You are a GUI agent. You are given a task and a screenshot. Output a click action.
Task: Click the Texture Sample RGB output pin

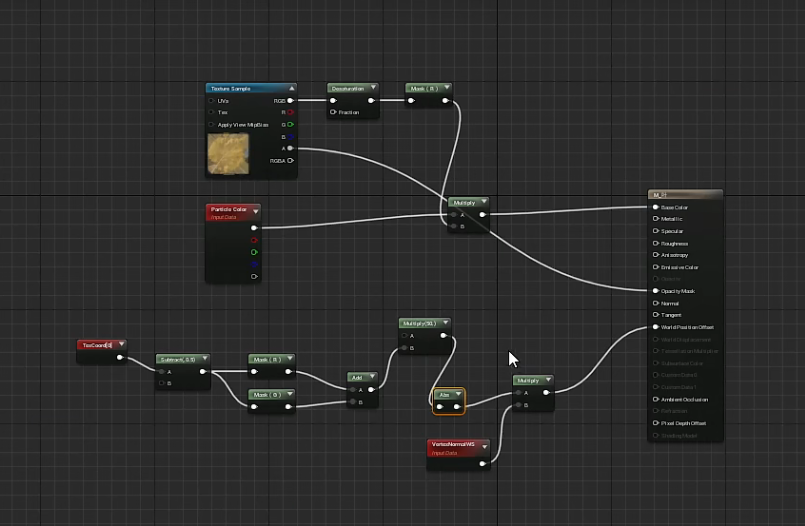tap(291, 101)
